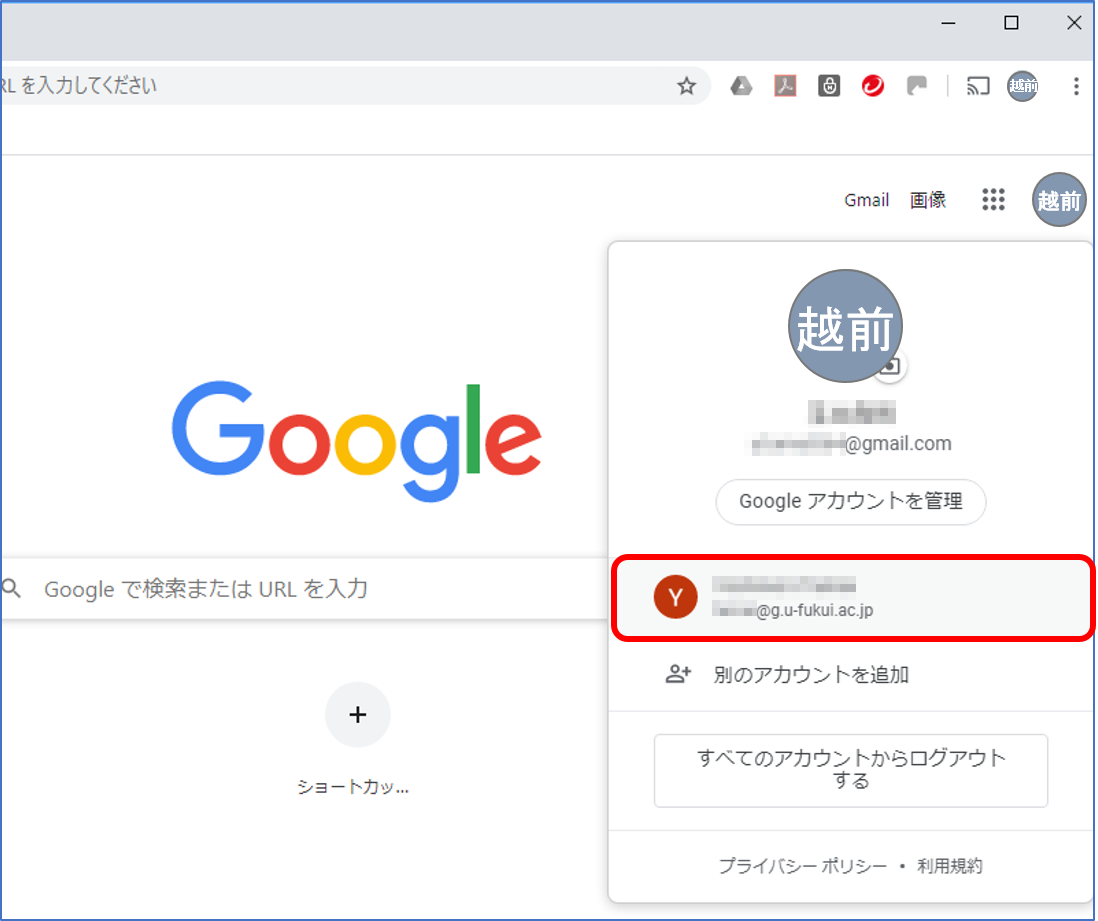Open the プライバシー ポリシー link

tap(802, 866)
